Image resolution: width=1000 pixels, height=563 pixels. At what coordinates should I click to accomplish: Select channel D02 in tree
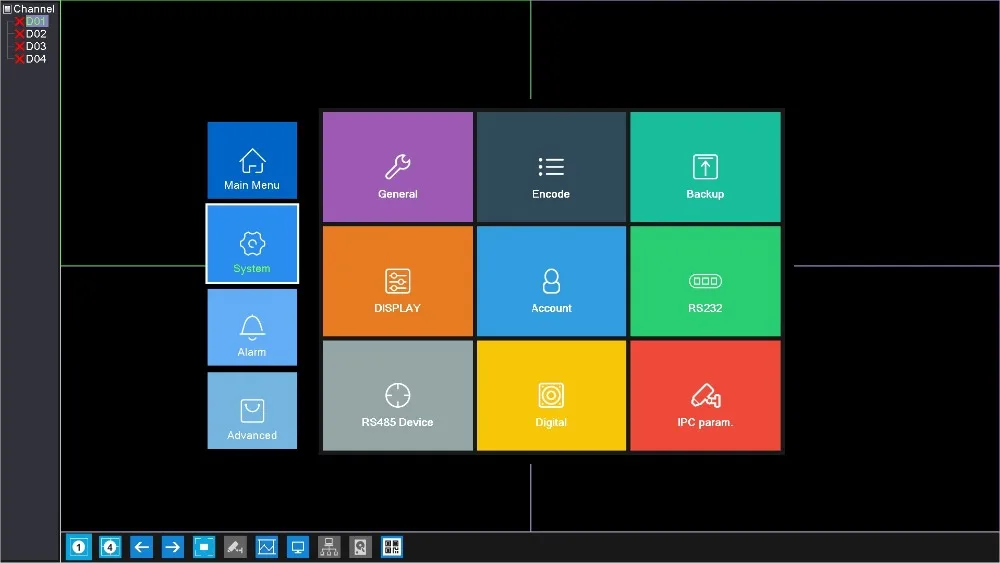[x=36, y=34]
